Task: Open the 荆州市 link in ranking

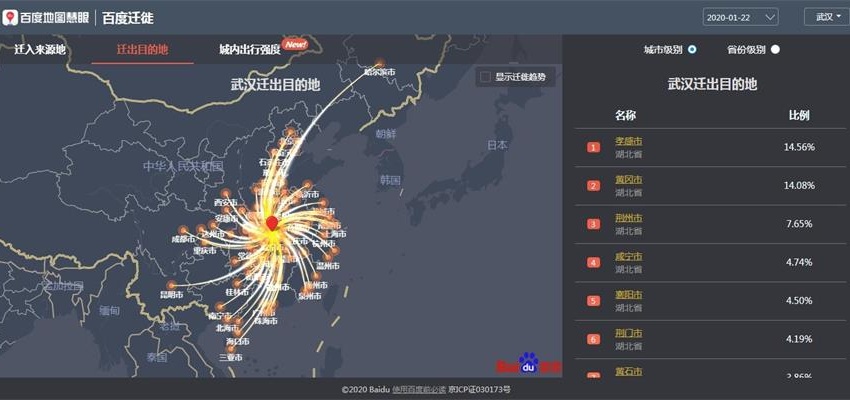Action: [x=628, y=218]
